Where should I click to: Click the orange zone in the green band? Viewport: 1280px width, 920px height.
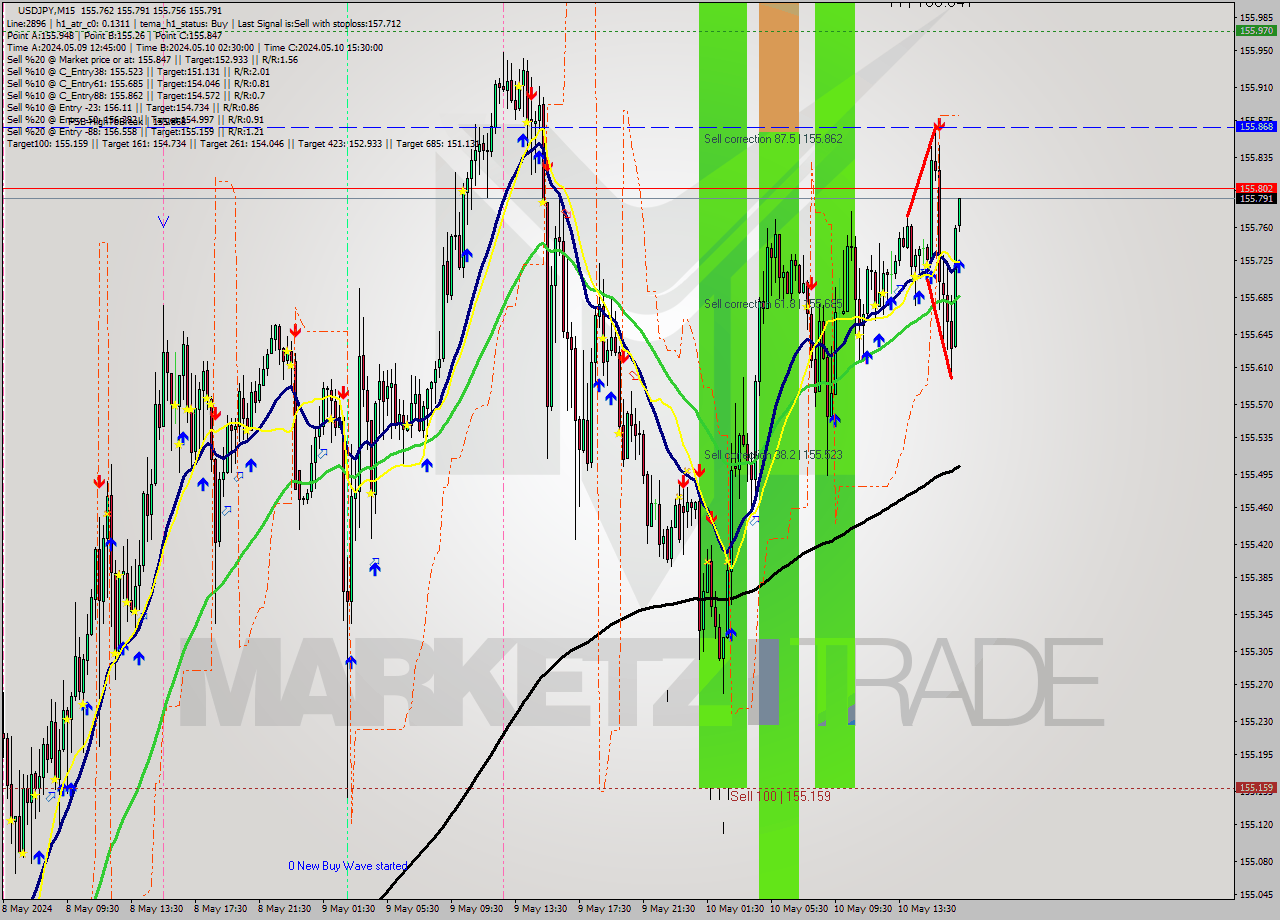[779, 66]
